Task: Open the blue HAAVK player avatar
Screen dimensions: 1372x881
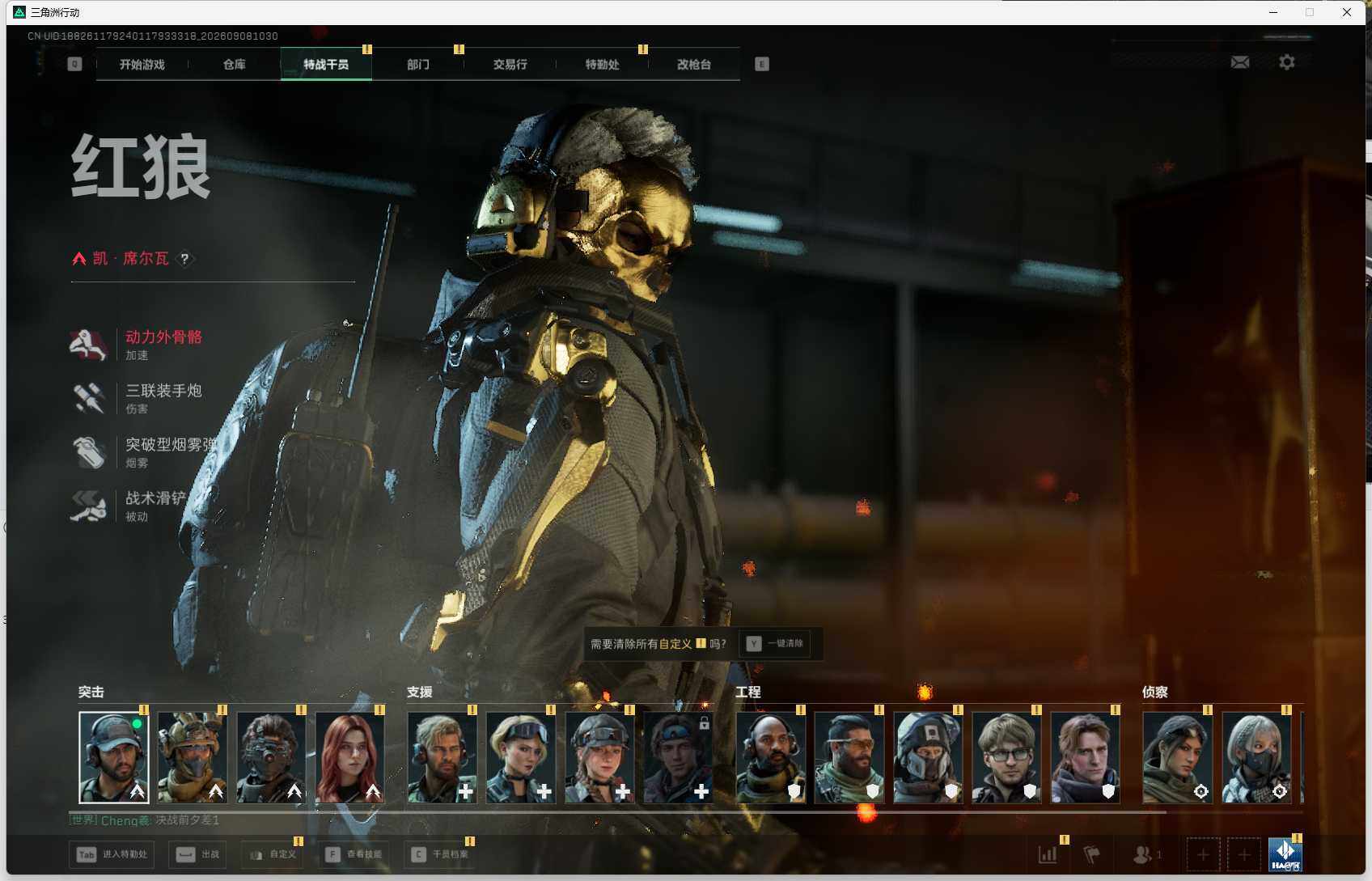Action: (x=1285, y=854)
